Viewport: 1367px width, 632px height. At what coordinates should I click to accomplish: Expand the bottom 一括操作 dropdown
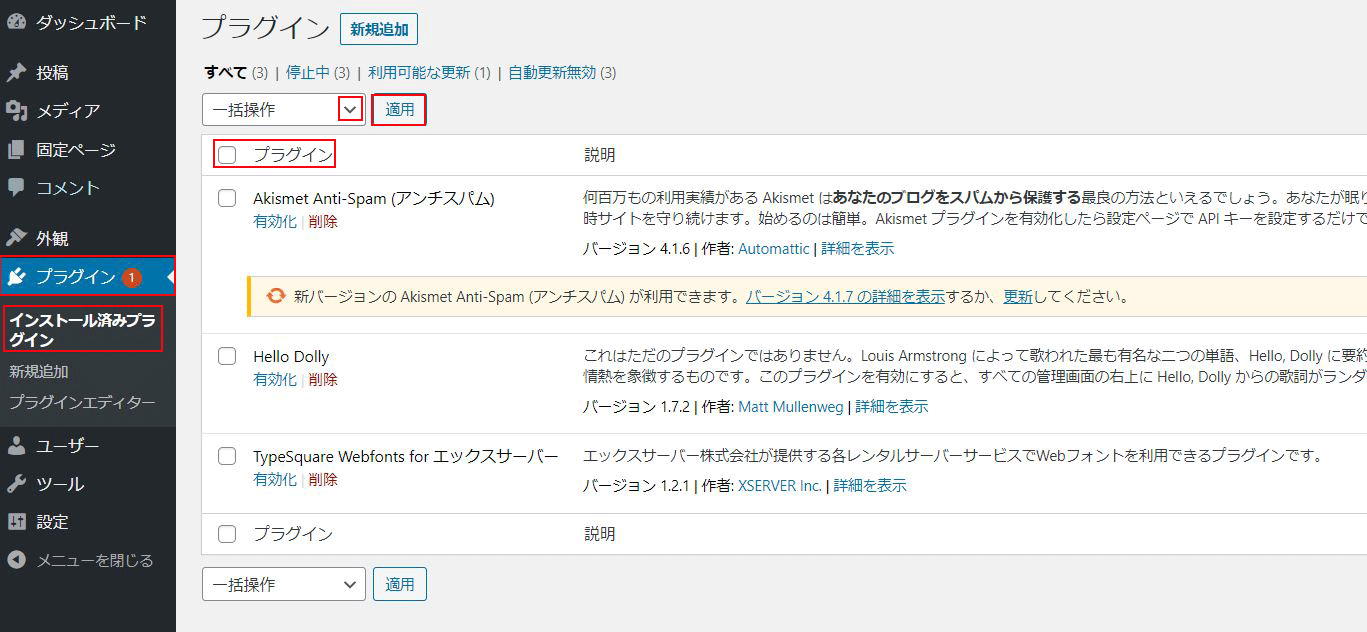[283, 584]
